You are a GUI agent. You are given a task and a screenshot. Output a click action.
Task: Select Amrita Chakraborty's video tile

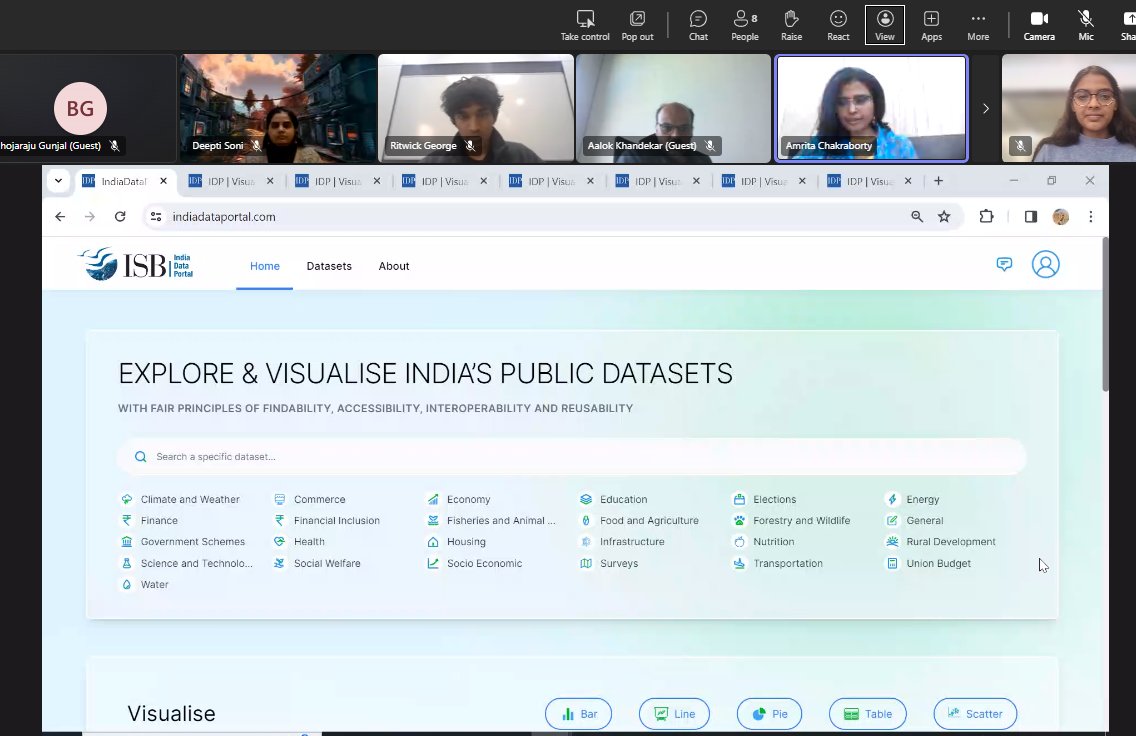(872, 109)
